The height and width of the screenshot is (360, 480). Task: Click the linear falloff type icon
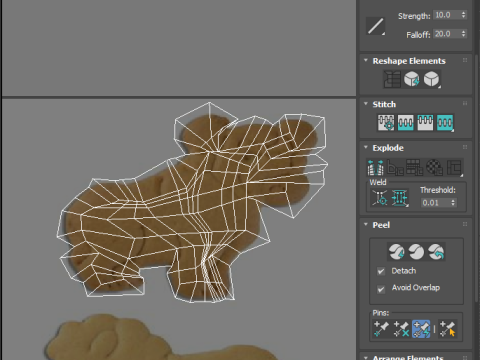coord(375,26)
